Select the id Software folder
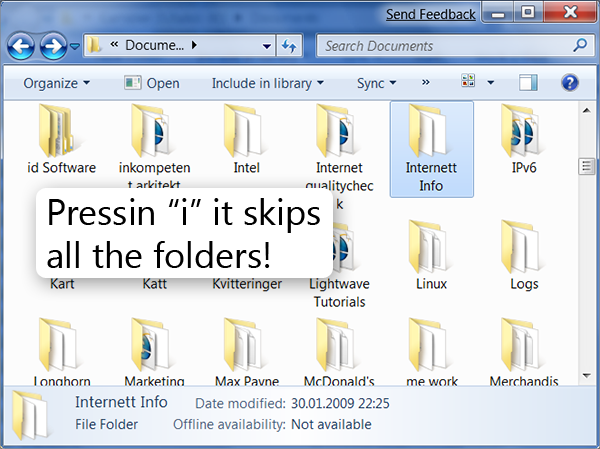The image size is (600, 449). [62, 140]
